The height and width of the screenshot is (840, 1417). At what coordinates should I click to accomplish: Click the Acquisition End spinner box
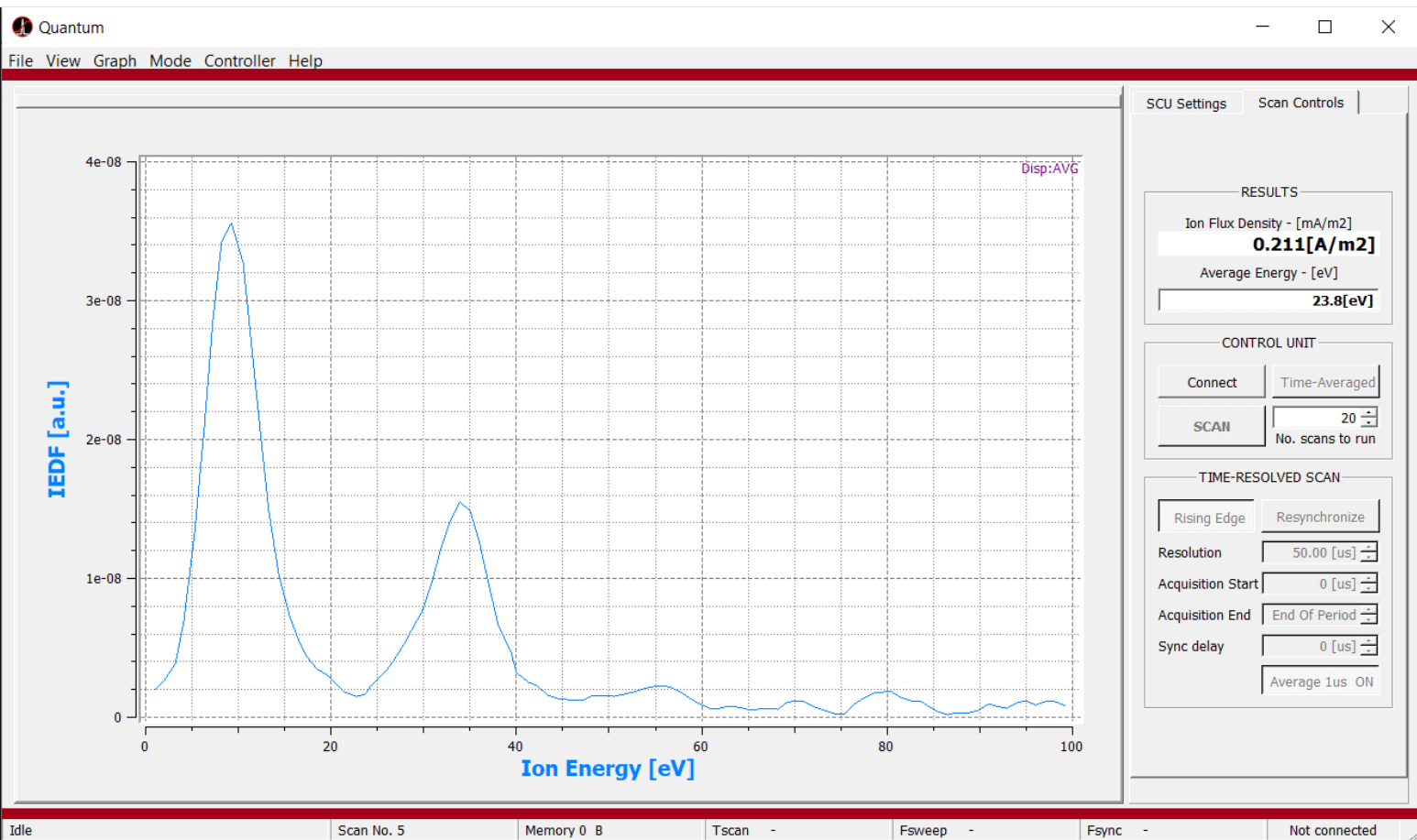click(x=1311, y=615)
